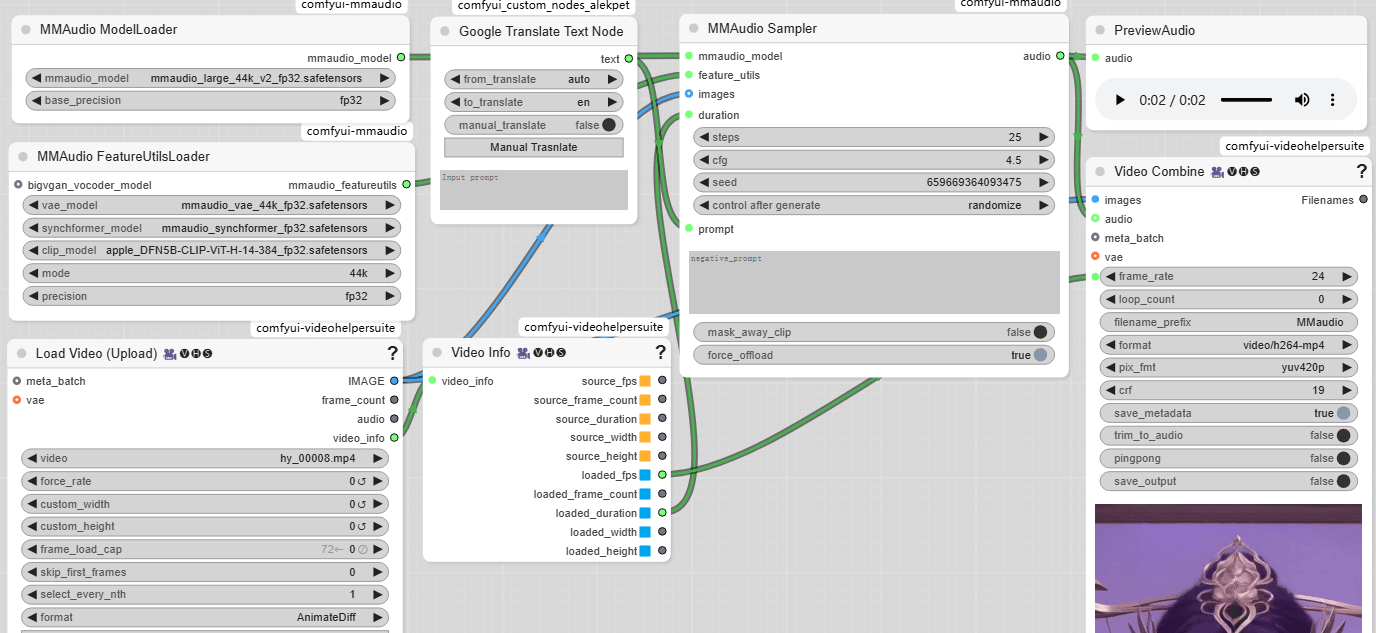Collapse the MMAudio ModelLoader node via its title dot
1376x633 pixels.
point(26,30)
